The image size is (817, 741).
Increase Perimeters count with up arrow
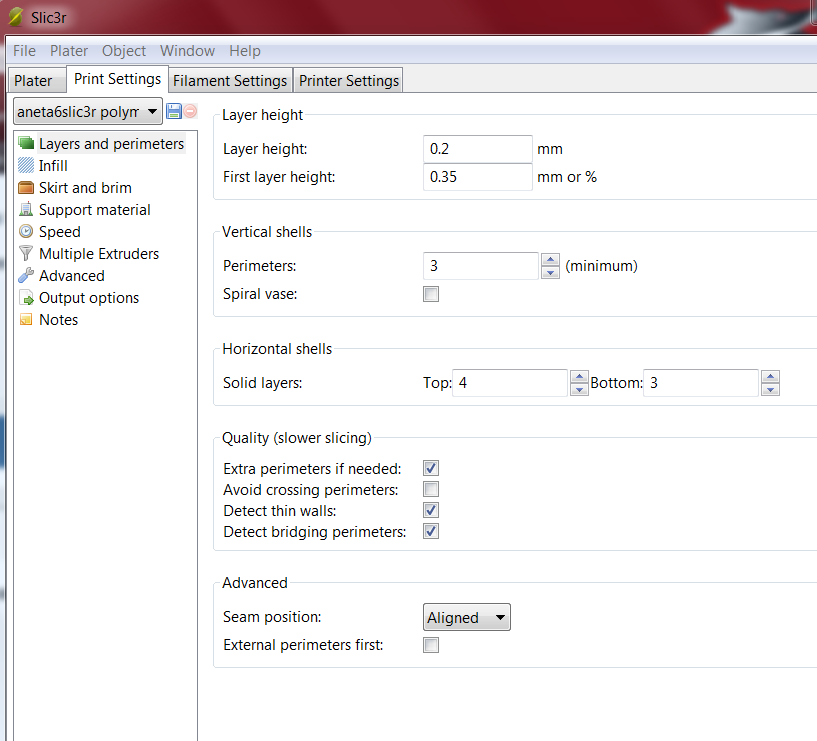coord(550,260)
